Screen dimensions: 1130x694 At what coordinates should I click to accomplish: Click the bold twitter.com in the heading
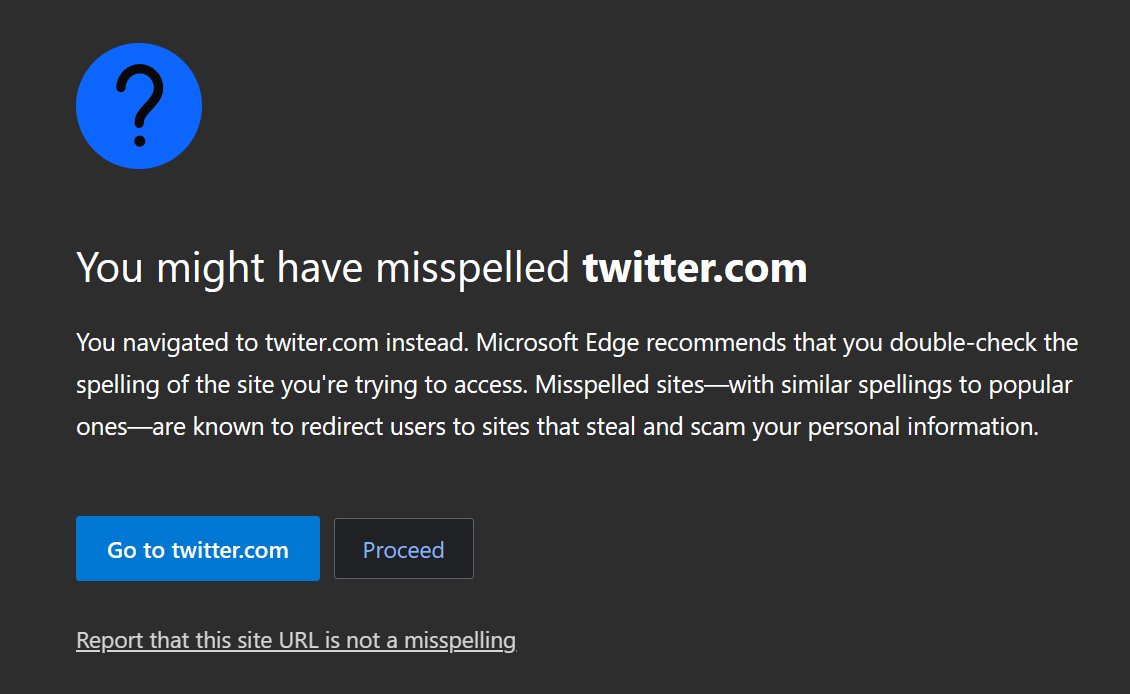(695, 267)
